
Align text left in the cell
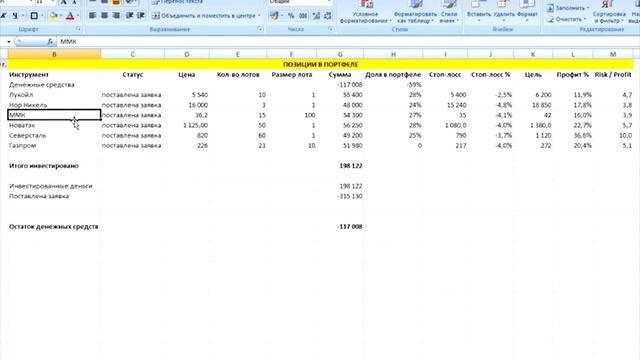93,16
